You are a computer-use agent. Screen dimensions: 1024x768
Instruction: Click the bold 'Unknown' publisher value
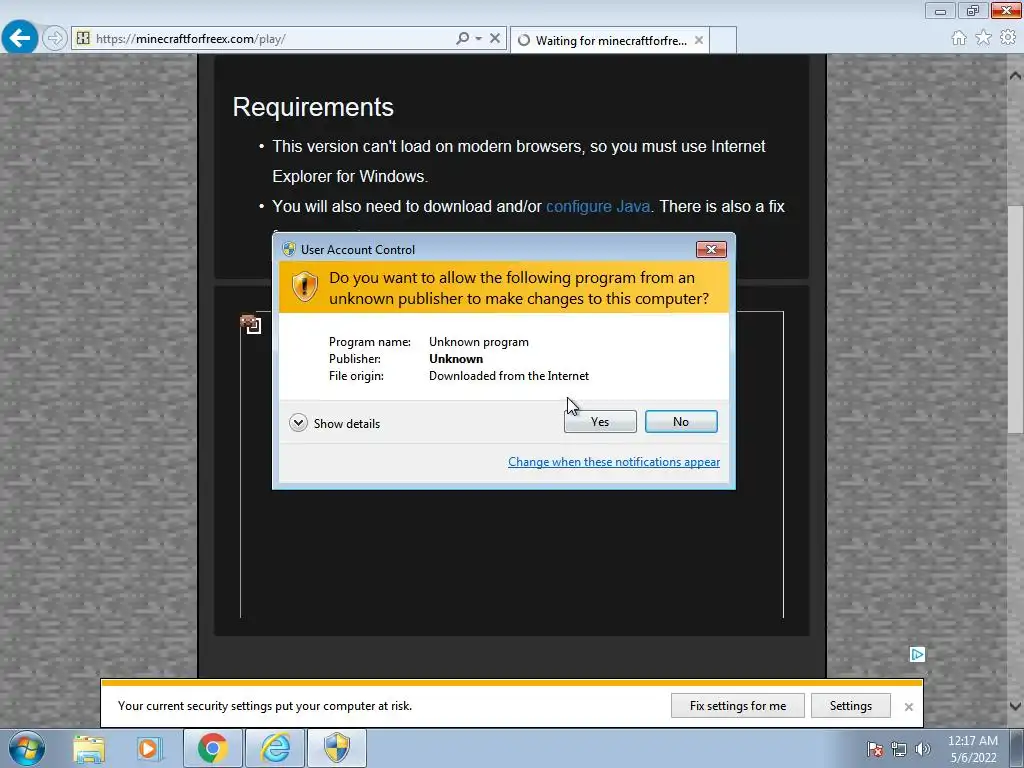pos(456,359)
